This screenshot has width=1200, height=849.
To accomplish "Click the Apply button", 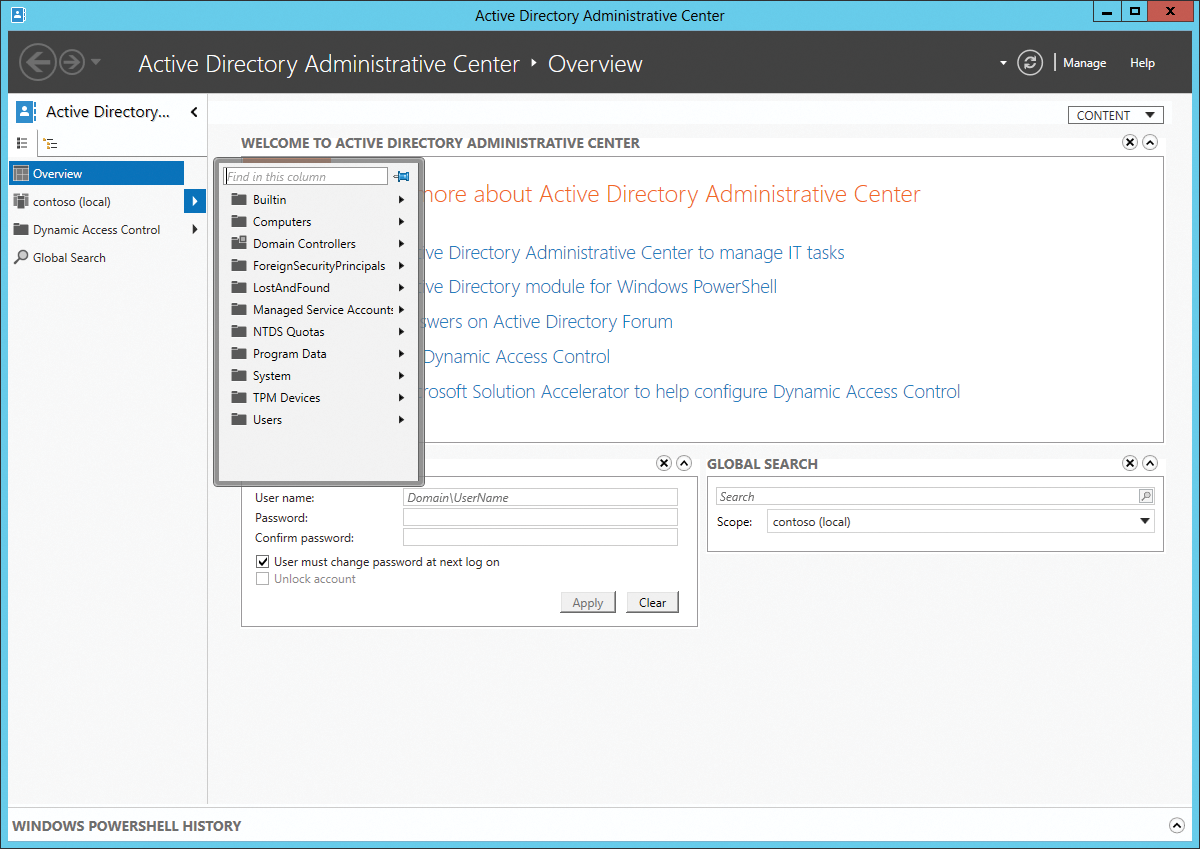I will click(x=588, y=602).
